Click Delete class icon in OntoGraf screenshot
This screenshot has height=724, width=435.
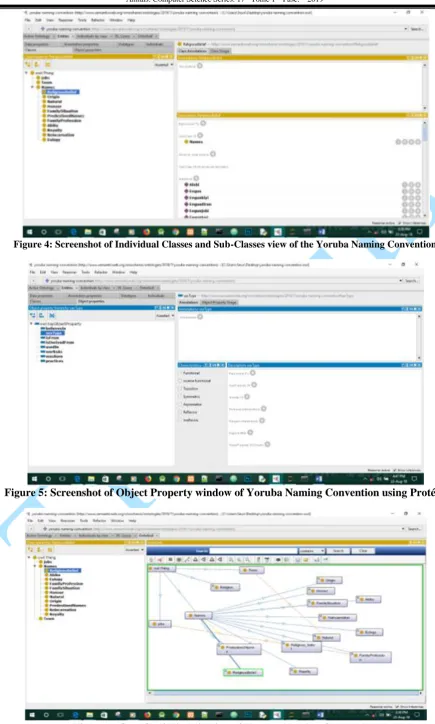click(50, 549)
